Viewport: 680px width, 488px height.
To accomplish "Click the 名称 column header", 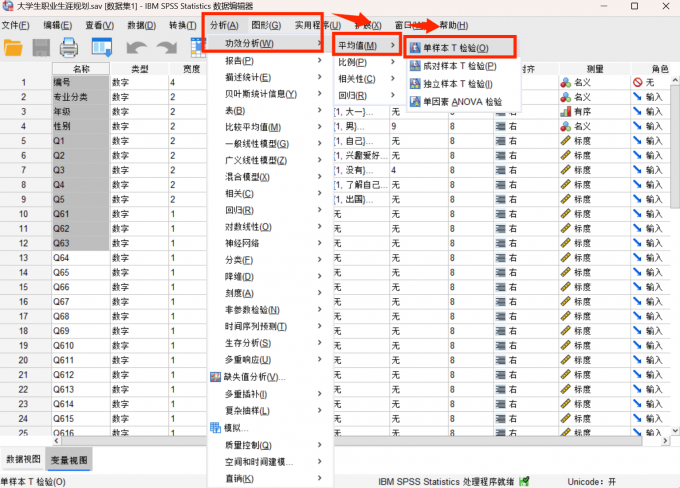I will [81, 69].
